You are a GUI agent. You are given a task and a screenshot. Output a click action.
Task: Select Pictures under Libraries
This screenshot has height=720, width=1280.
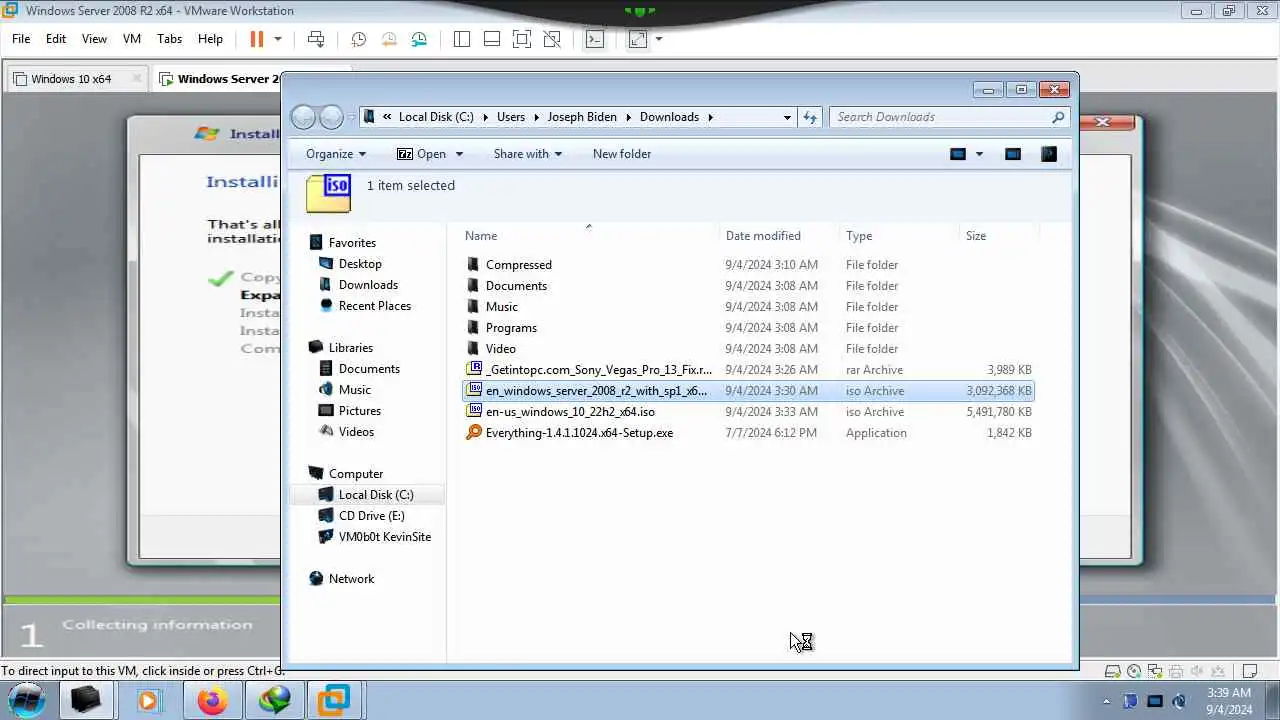pos(359,411)
